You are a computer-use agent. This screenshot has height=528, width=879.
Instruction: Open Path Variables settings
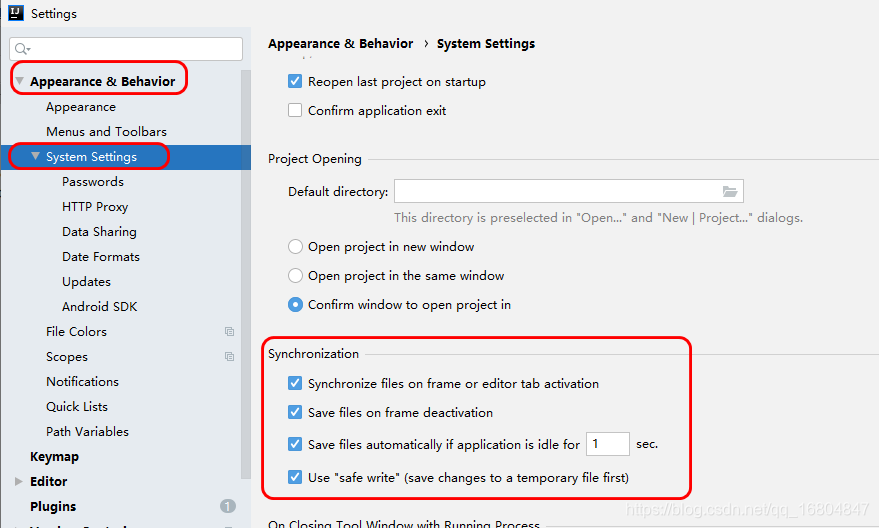pyautogui.click(x=87, y=431)
